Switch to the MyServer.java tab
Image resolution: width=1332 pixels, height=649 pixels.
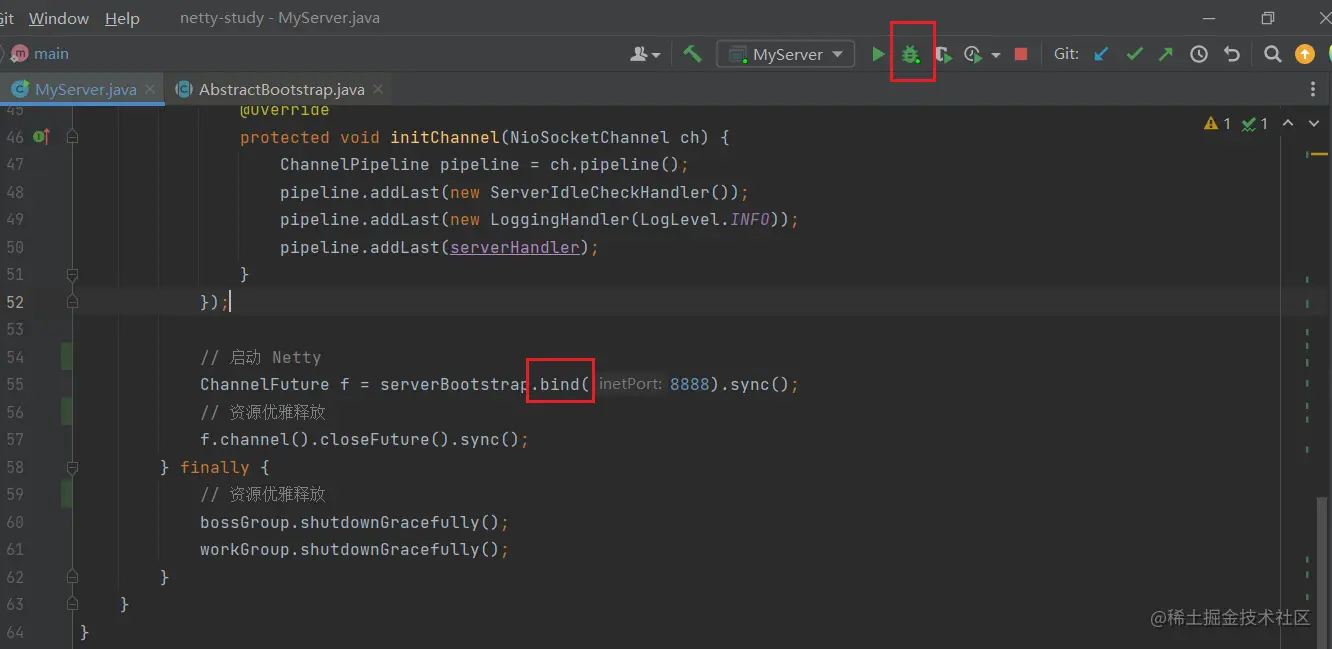point(85,89)
